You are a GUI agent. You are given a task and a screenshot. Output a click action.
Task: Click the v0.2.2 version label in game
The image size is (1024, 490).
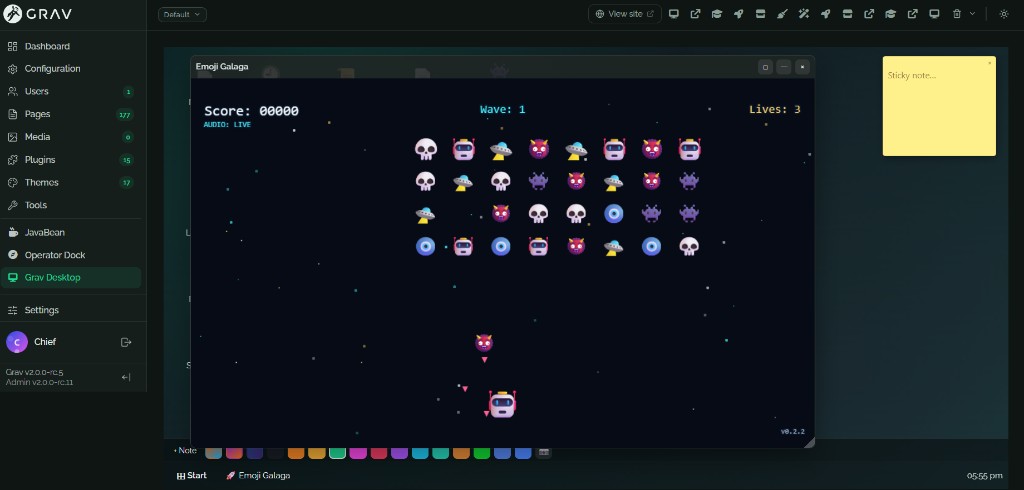793,432
